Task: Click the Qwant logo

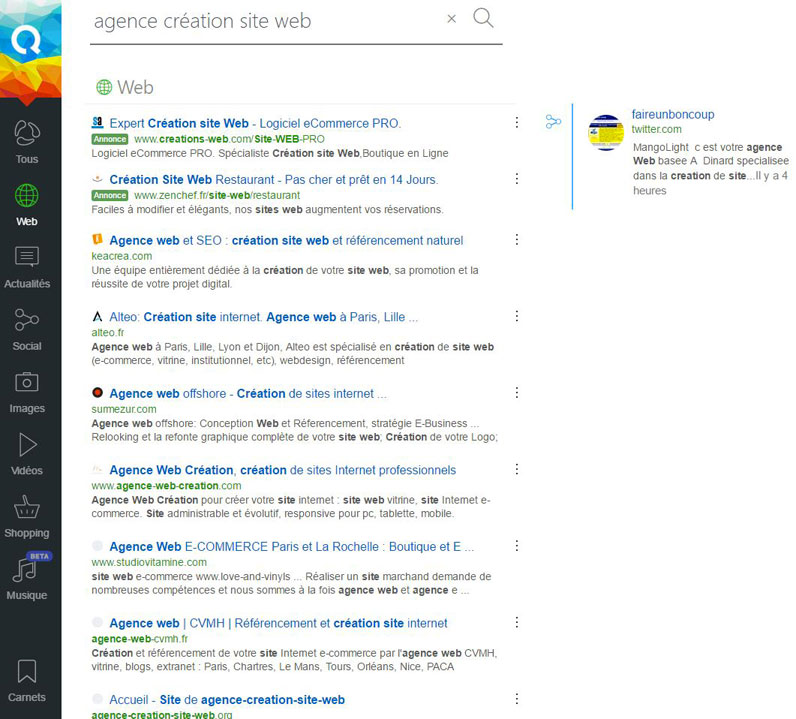Action: tap(26, 41)
